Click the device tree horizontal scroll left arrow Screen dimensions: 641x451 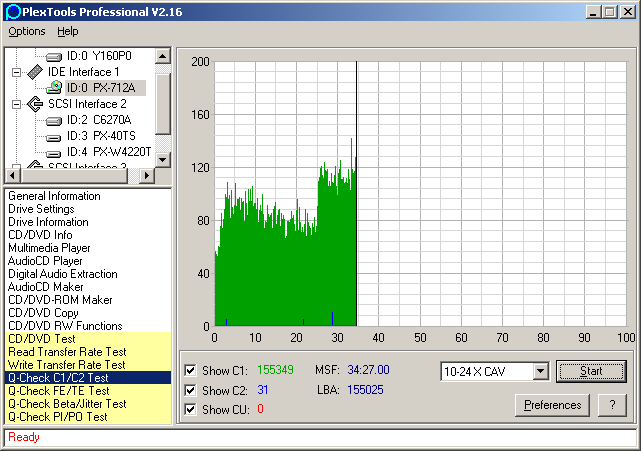pyautogui.click(x=13, y=176)
